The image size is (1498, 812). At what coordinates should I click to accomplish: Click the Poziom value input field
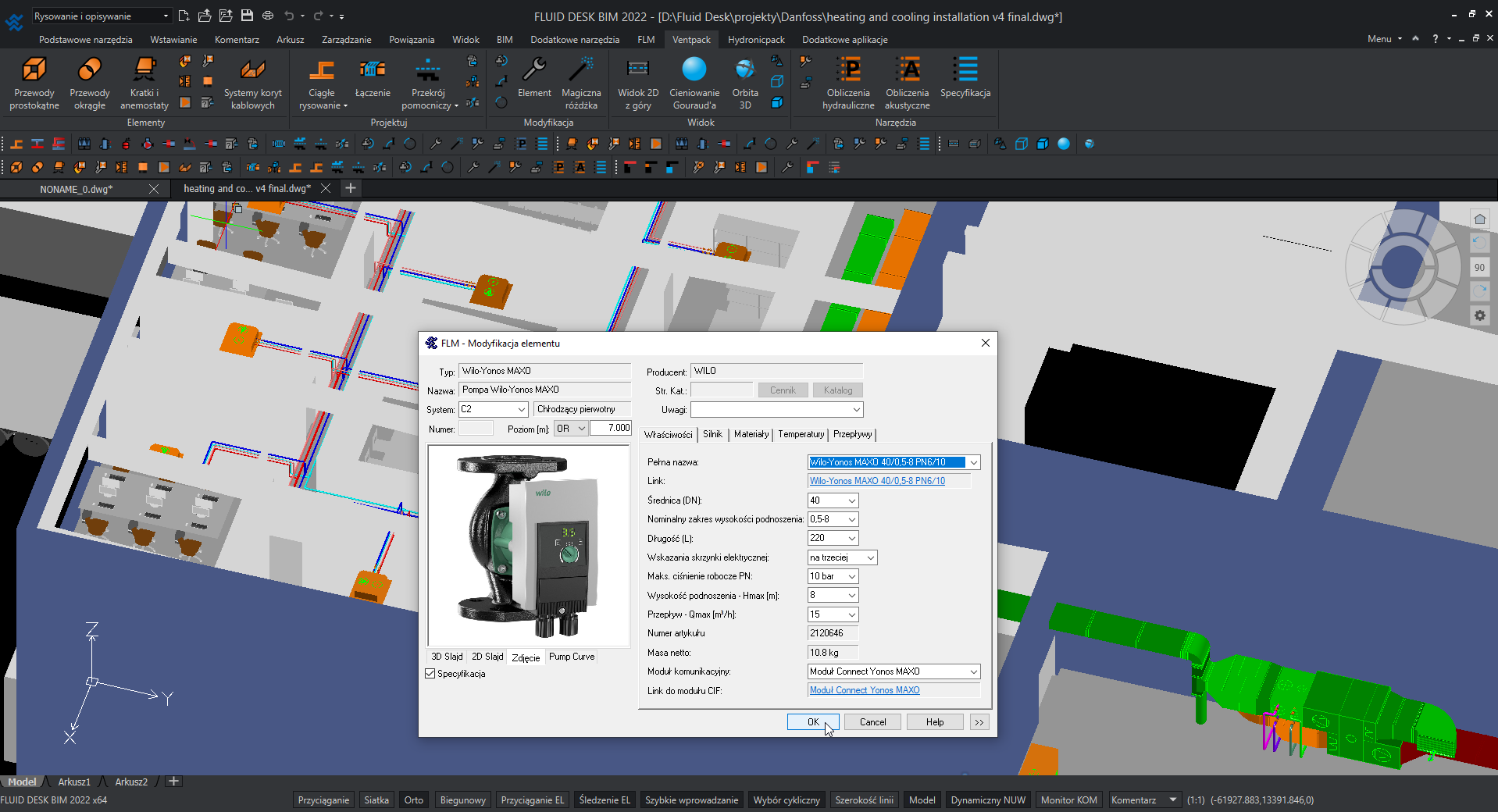(611, 428)
